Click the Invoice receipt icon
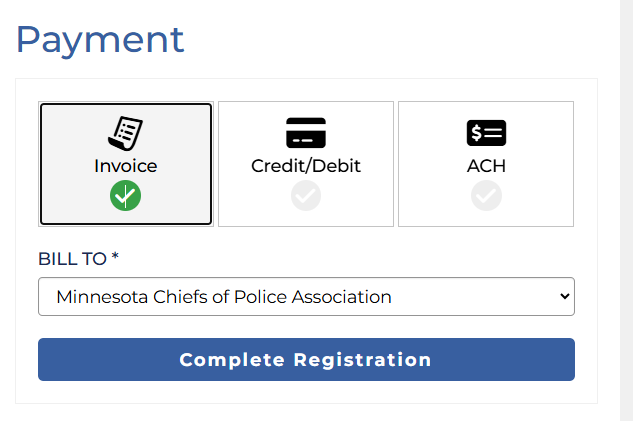Image resolution: width=633 pixels, height=421 pixels. (126, 133)
